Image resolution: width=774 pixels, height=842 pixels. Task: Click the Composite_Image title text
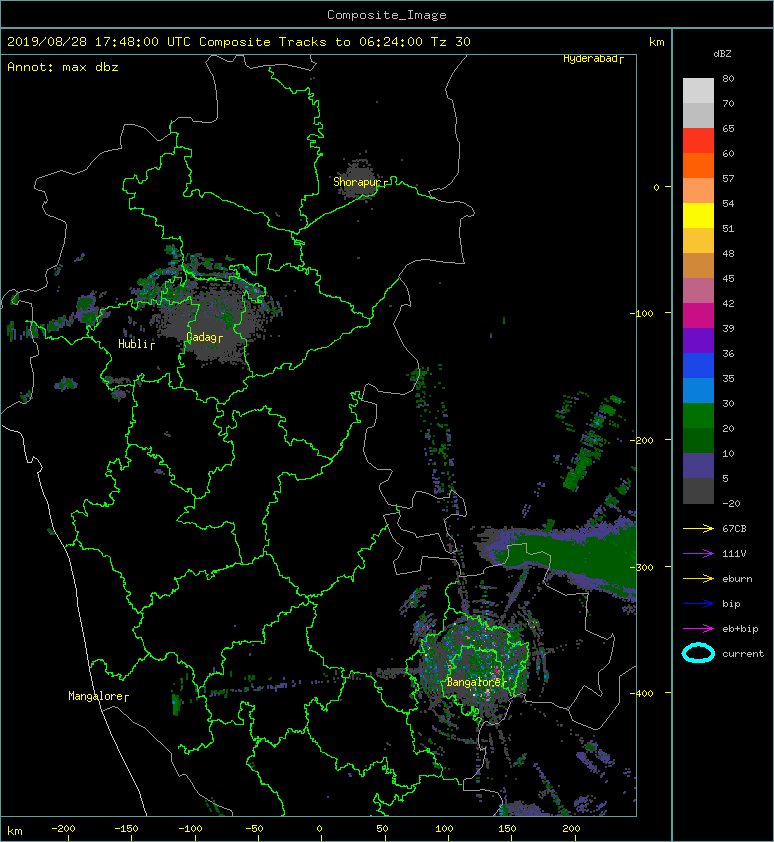(x=387, y=15)
